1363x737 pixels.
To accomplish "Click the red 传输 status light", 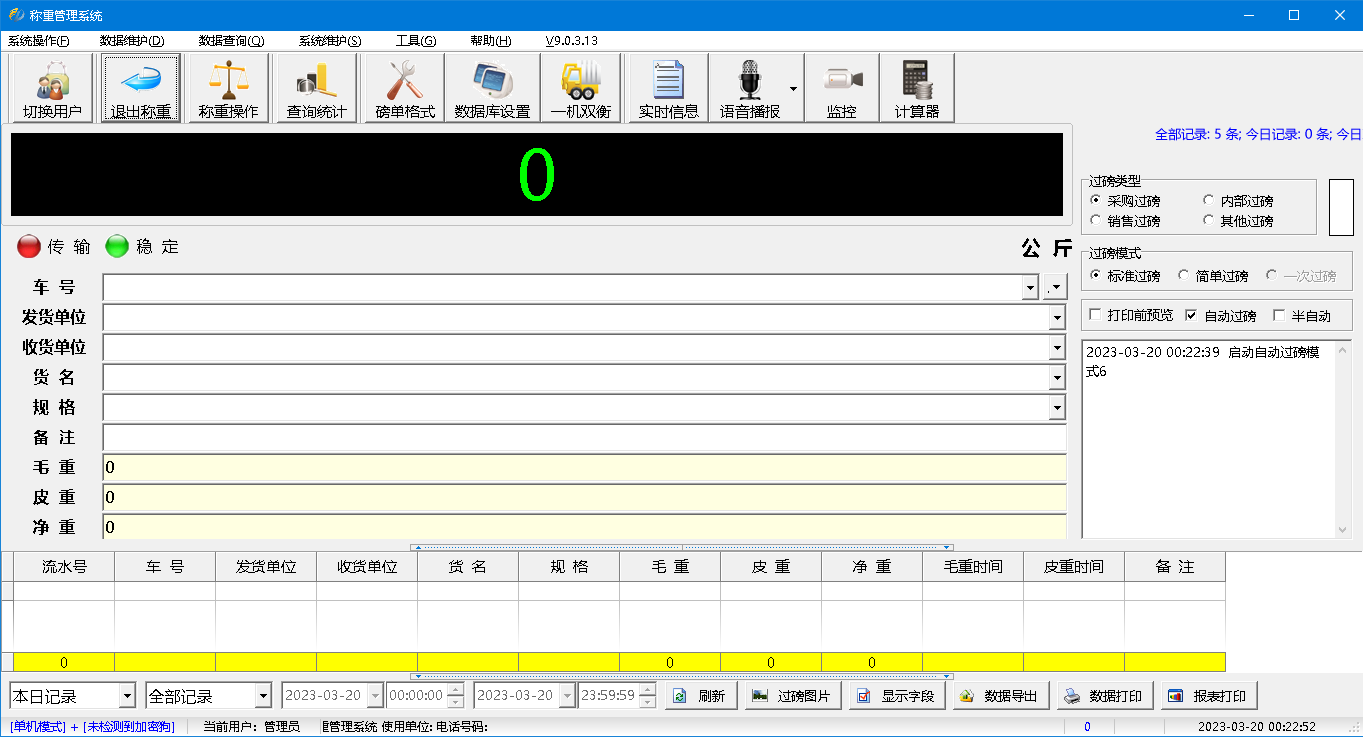I will 29,246.
